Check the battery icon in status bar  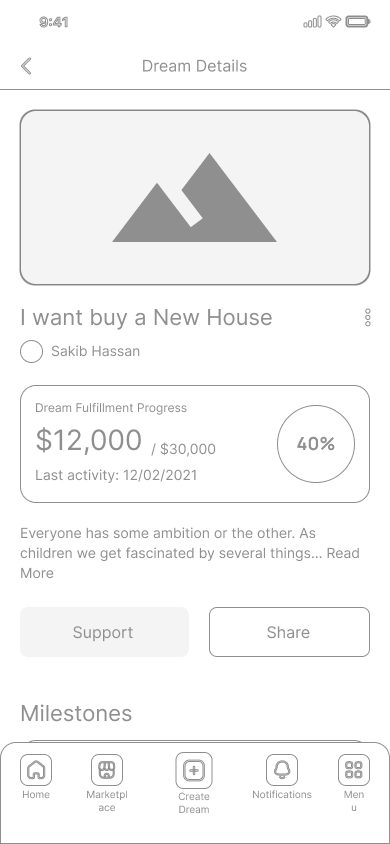point(358,22)
